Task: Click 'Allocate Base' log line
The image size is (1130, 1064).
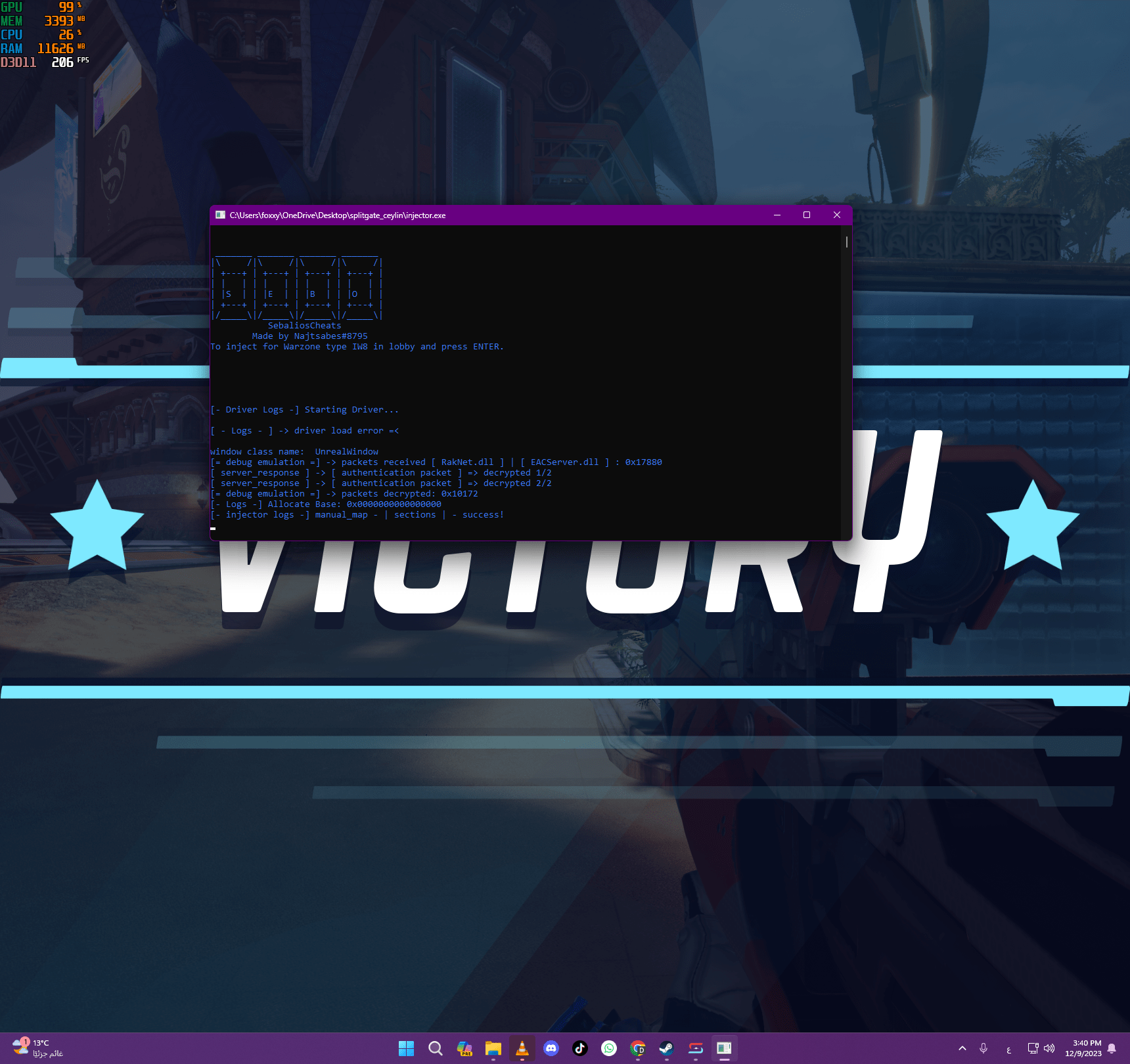Action: (x=326, y=504)
